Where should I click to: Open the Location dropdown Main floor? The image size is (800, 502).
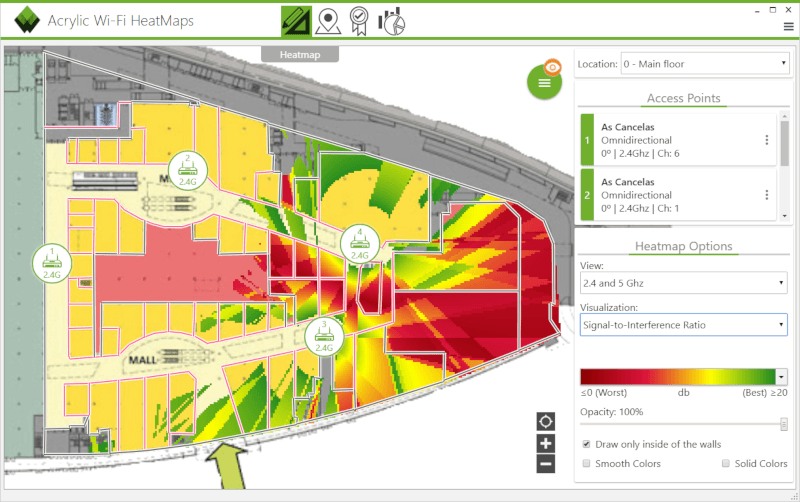pos(705,64)
